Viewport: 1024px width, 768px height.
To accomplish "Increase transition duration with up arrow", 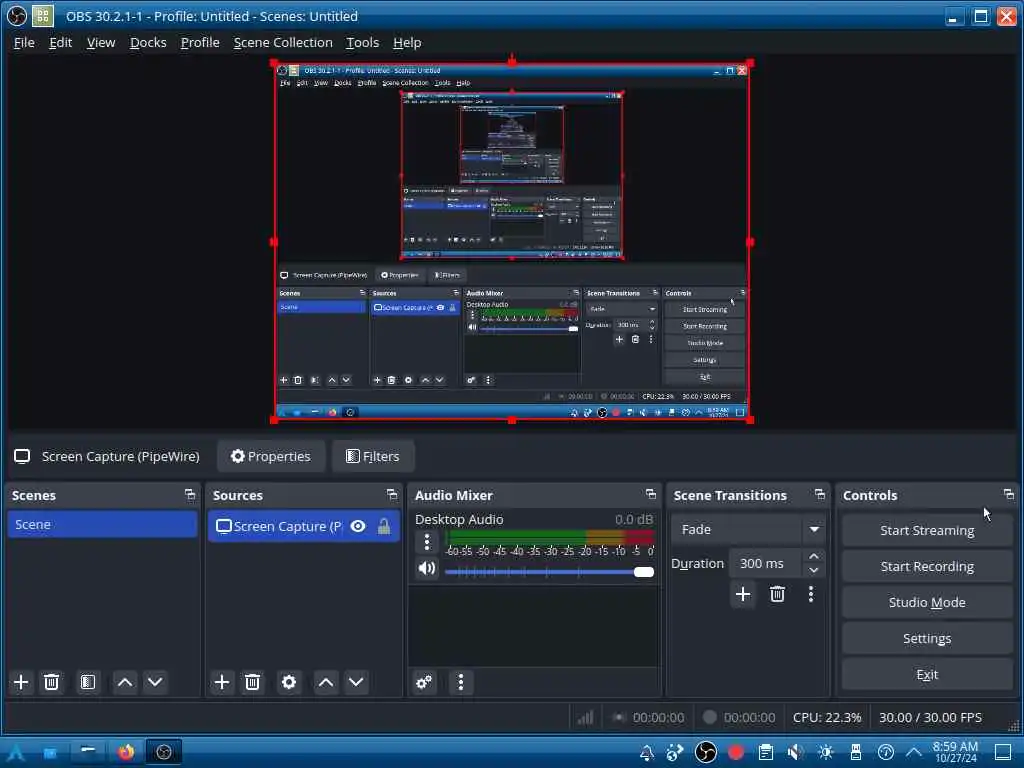I will coord(814,556).
